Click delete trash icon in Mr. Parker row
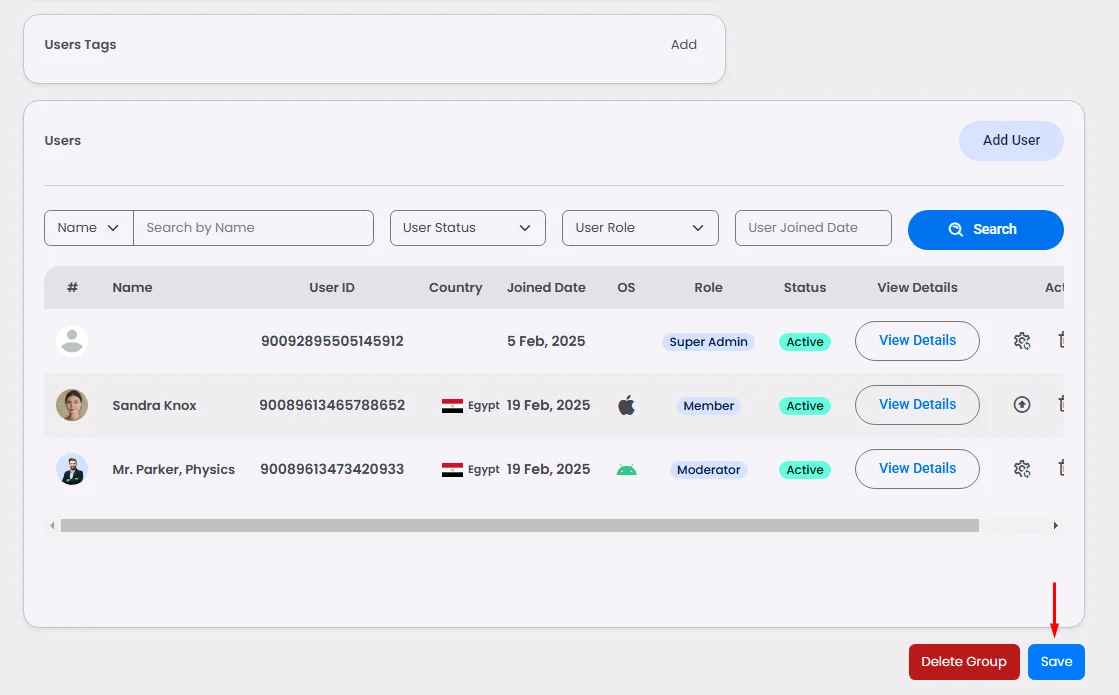The width and height of the screenshot is (1119, 695). [x=1060, y=469]
